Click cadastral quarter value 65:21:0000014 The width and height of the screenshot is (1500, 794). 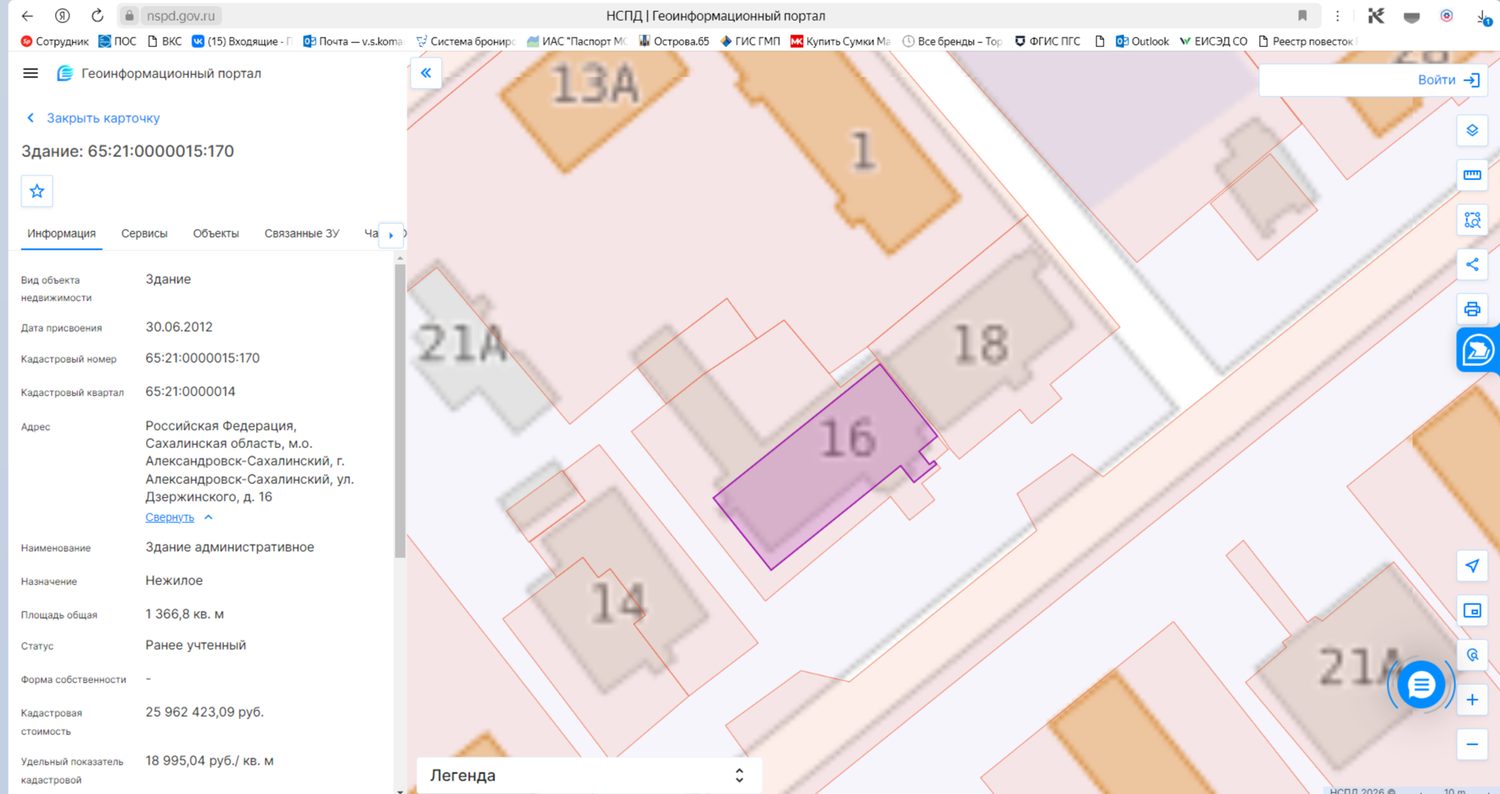(x=190, y=391)
